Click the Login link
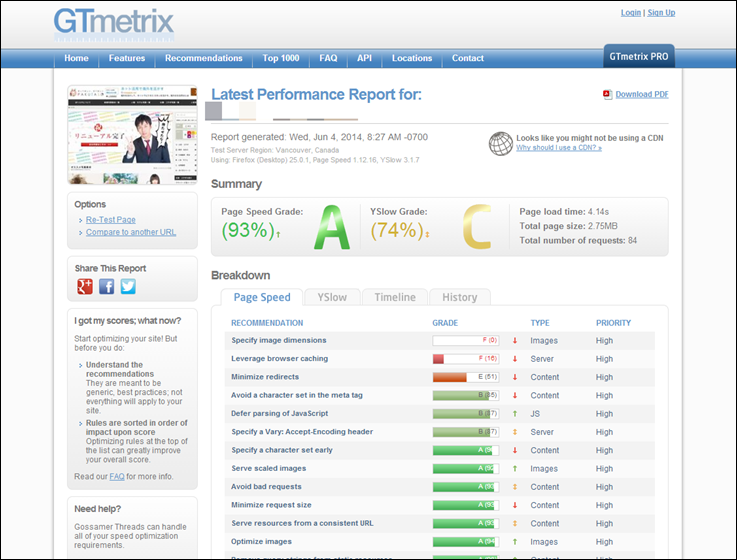This screenshot has height=560, width=737. pos(631,13)
